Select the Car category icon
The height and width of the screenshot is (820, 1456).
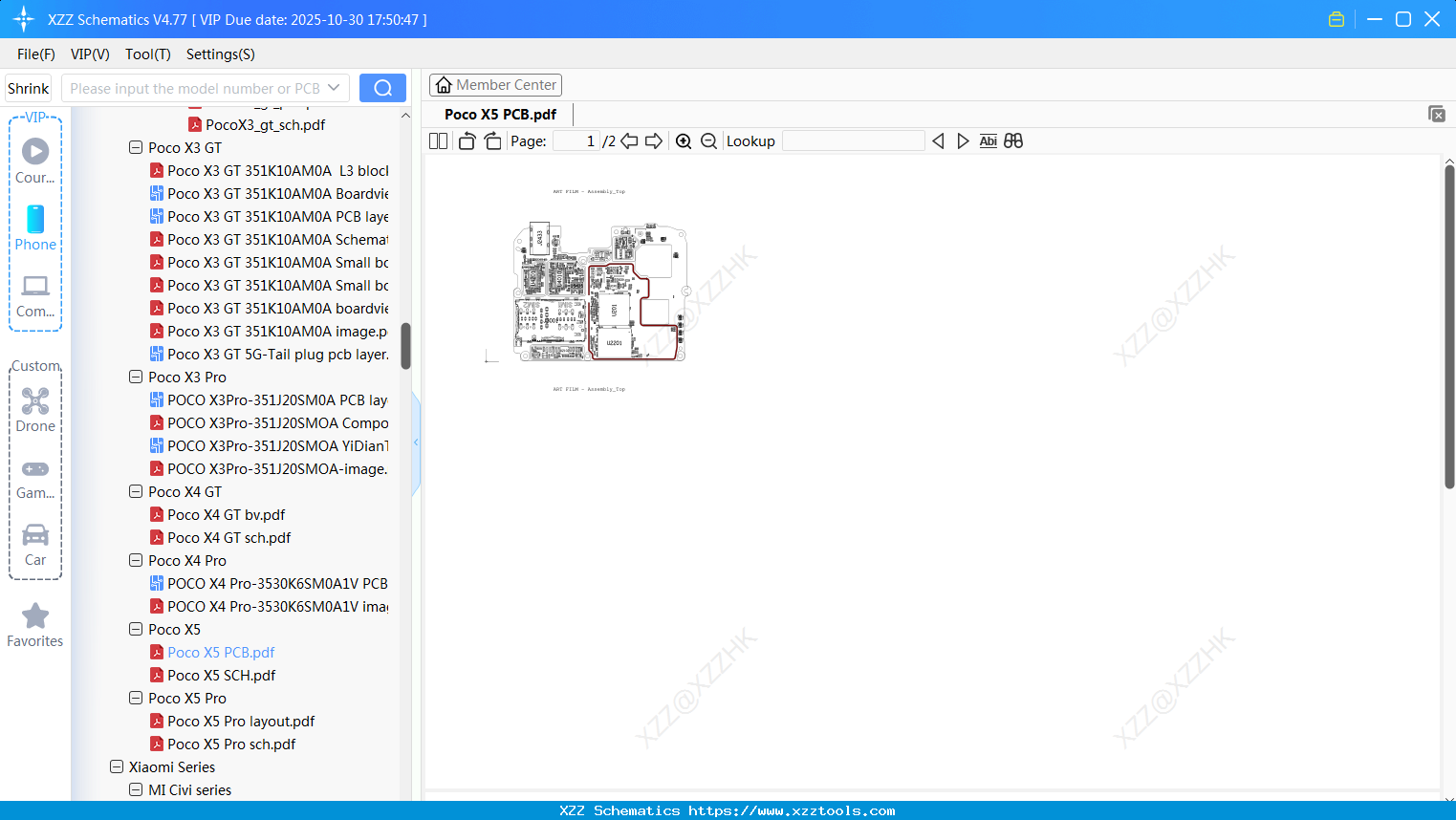35,545
